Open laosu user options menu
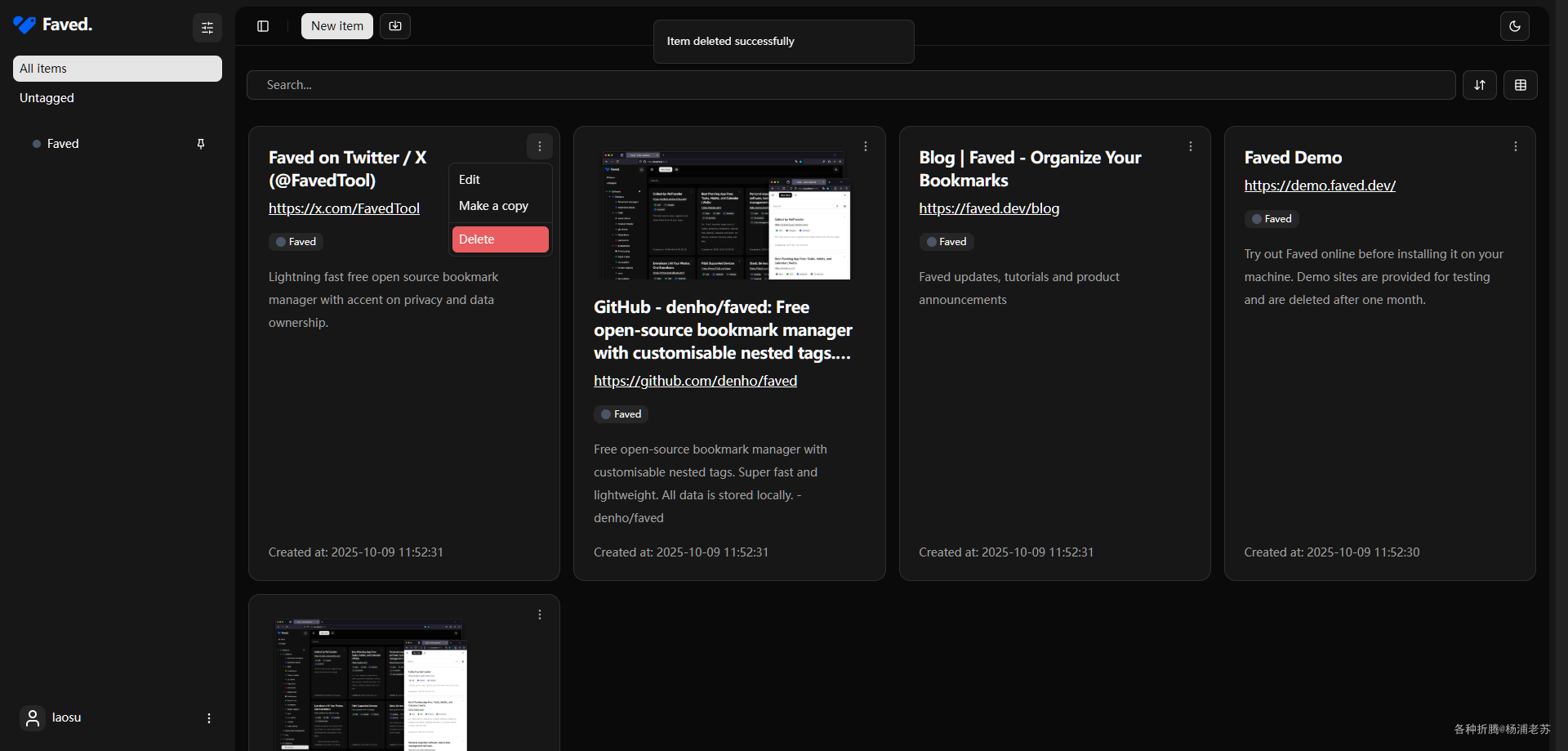Screen dimensions: 1568x751 (x=209, y=718)
